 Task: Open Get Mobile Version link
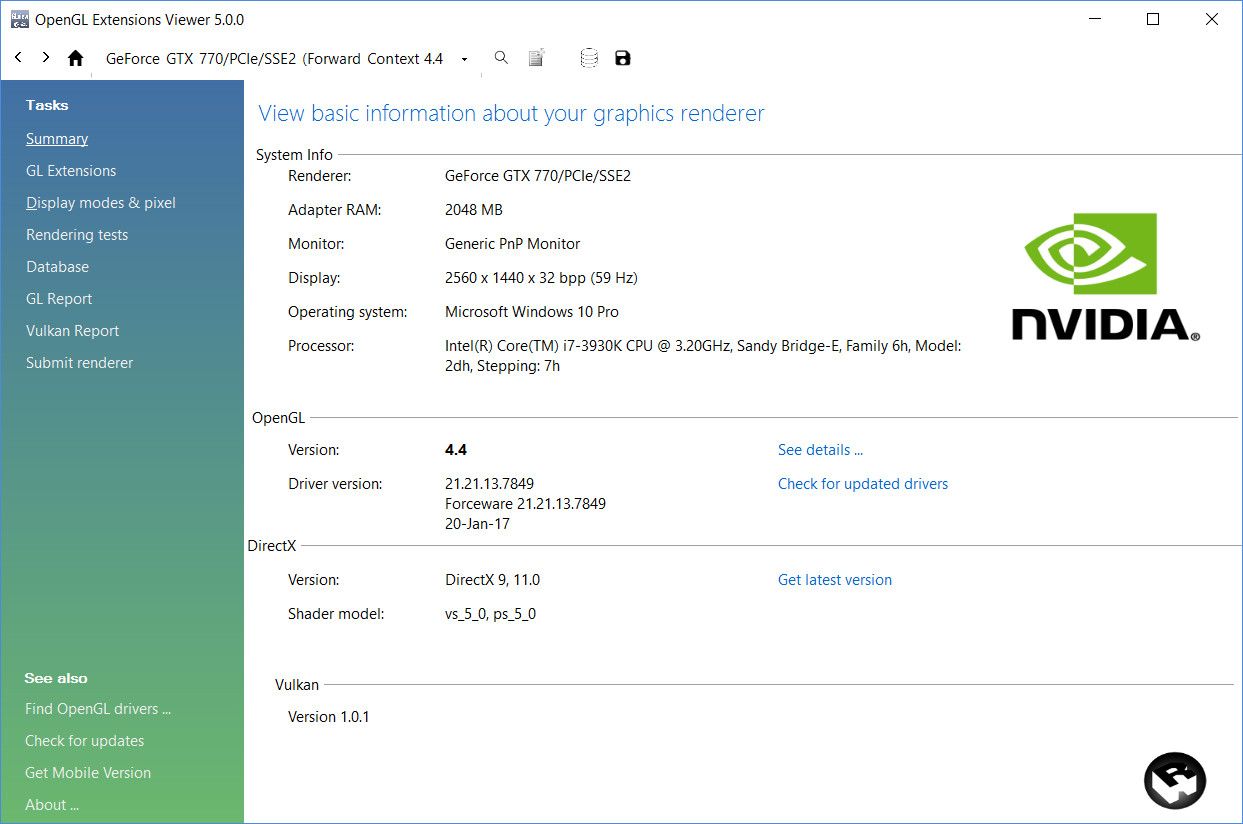coord(88,773)
